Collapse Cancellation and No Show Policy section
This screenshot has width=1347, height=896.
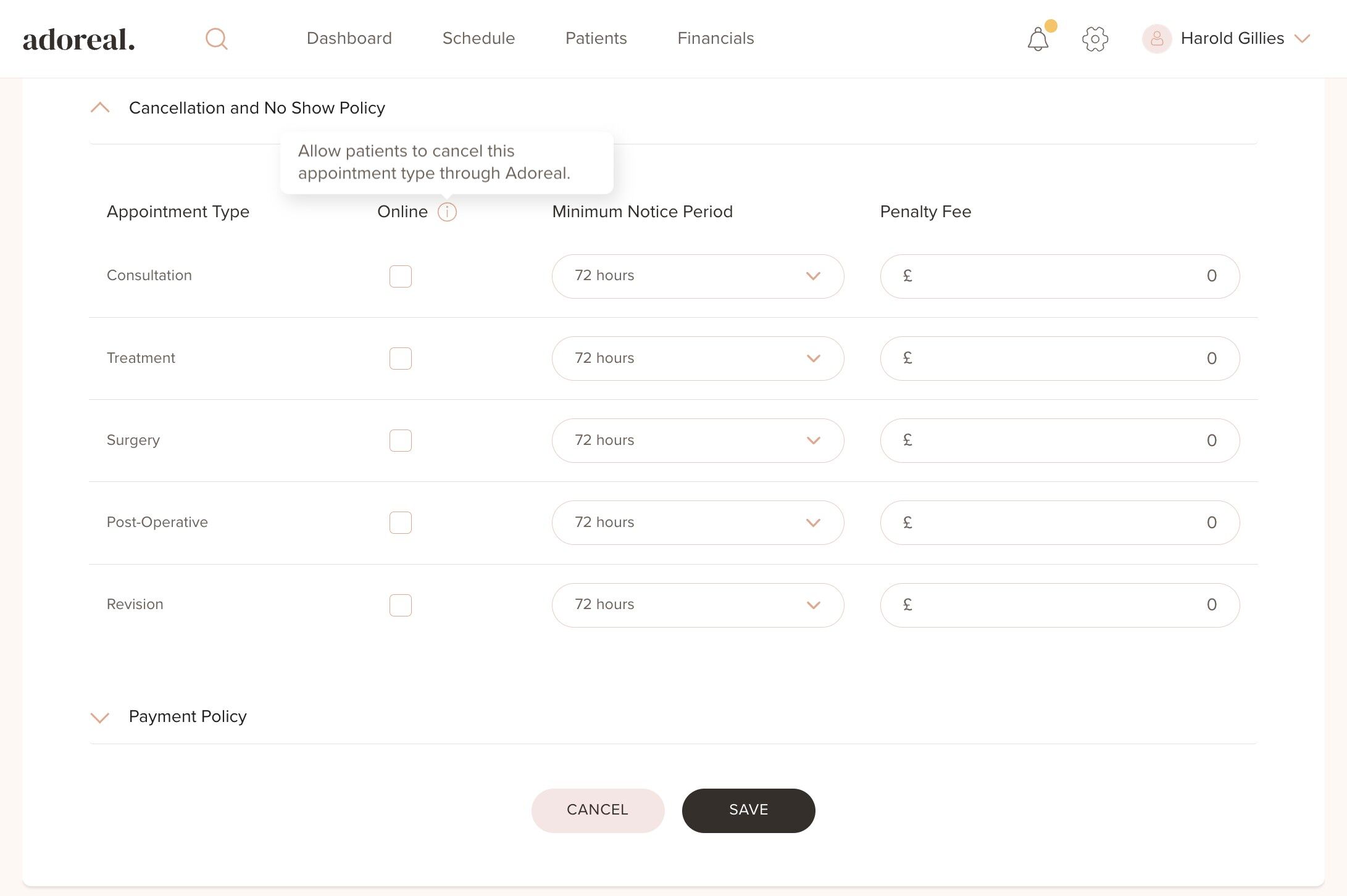(100, 108)
